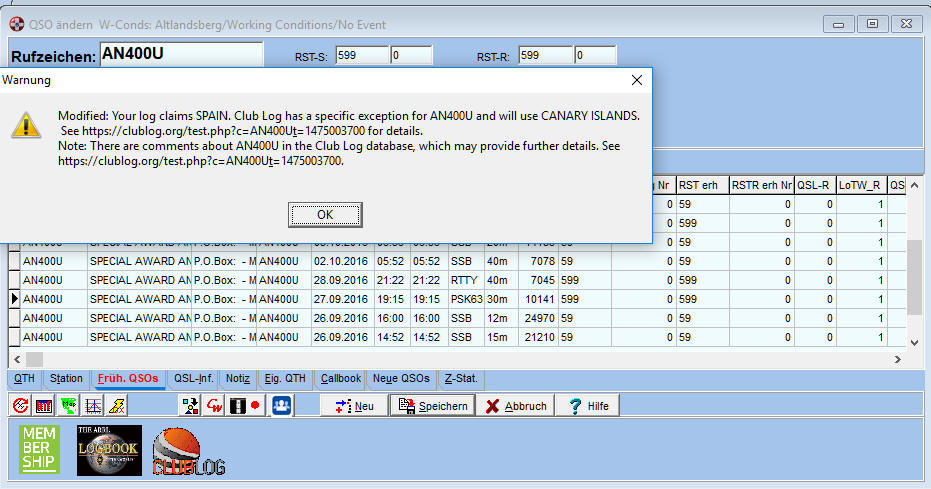Click the LoTW_R column header
The height and width of the screenshot is (489, 931).
click(x=862, y=185)
